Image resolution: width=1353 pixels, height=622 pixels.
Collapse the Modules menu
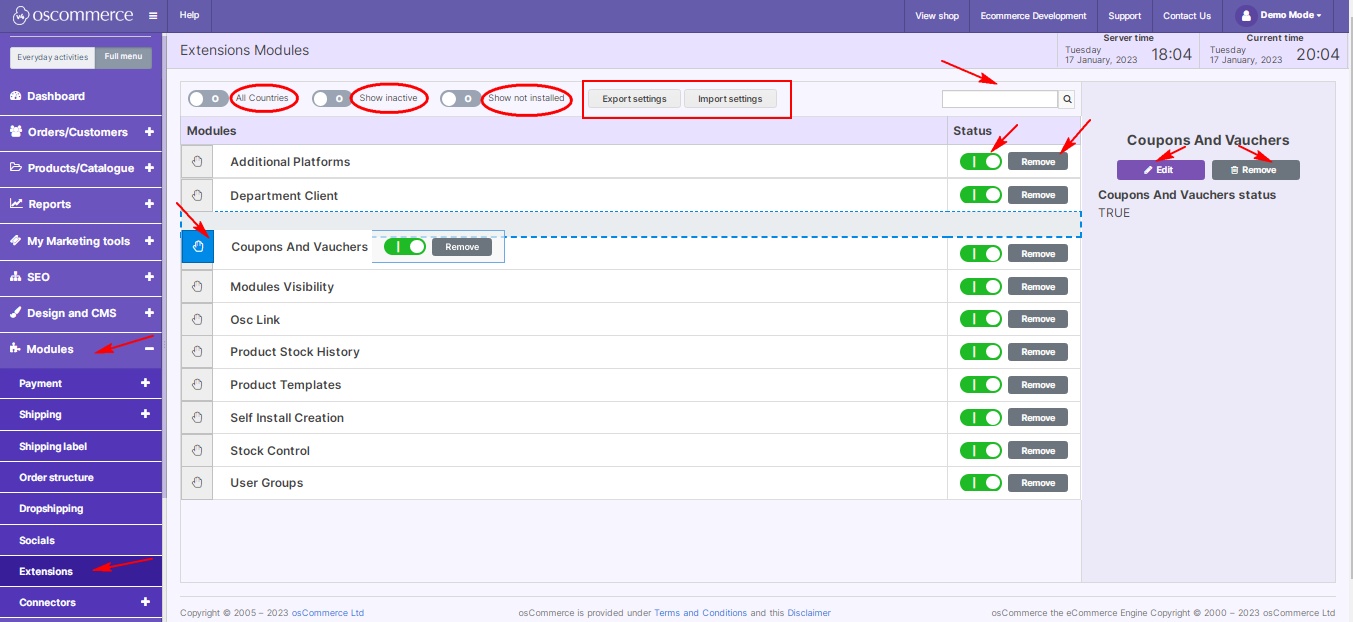pos(149,349)
